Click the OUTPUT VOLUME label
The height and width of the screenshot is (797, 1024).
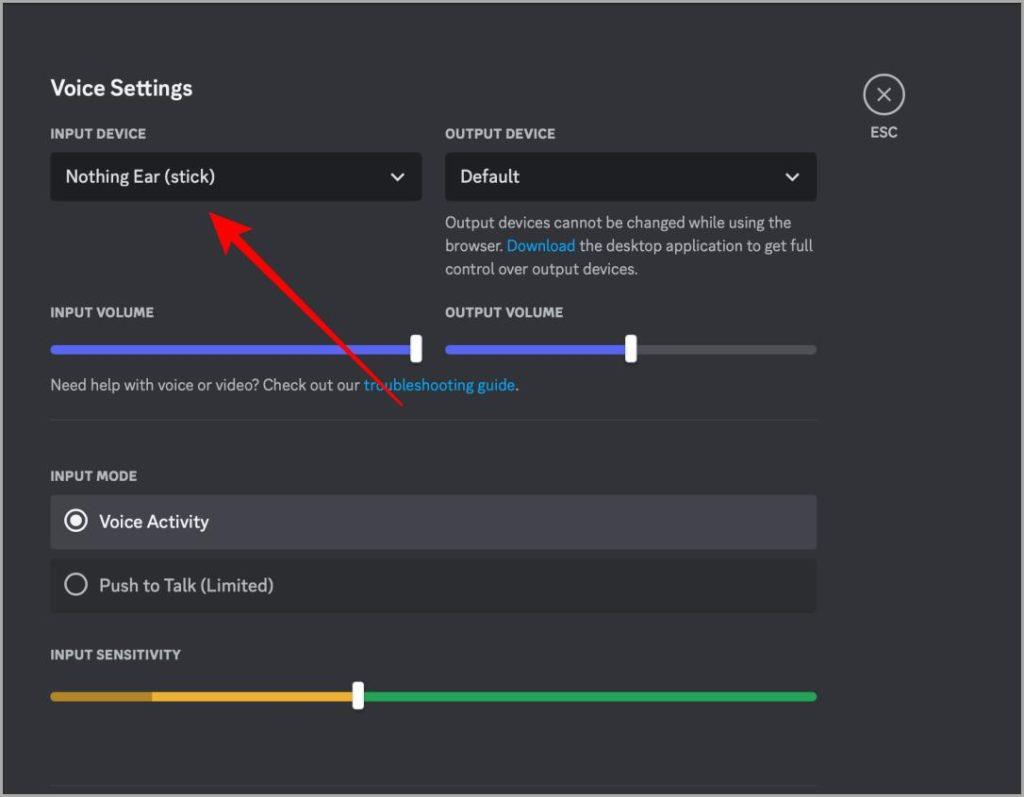click(x=504, y=312)
